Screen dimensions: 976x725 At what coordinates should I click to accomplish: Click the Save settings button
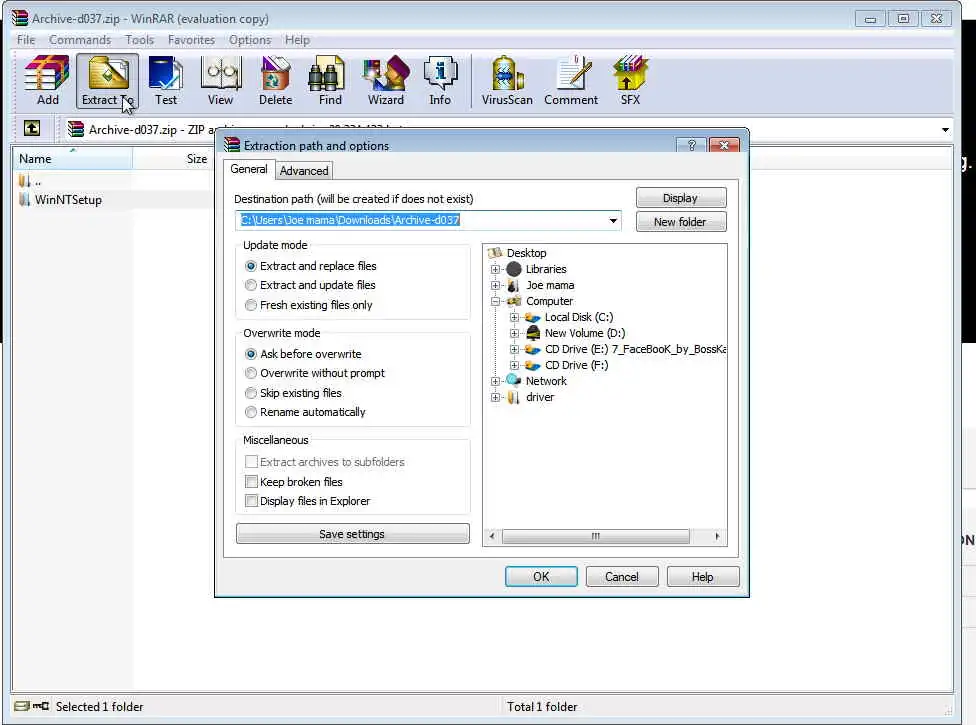point(352,534)
